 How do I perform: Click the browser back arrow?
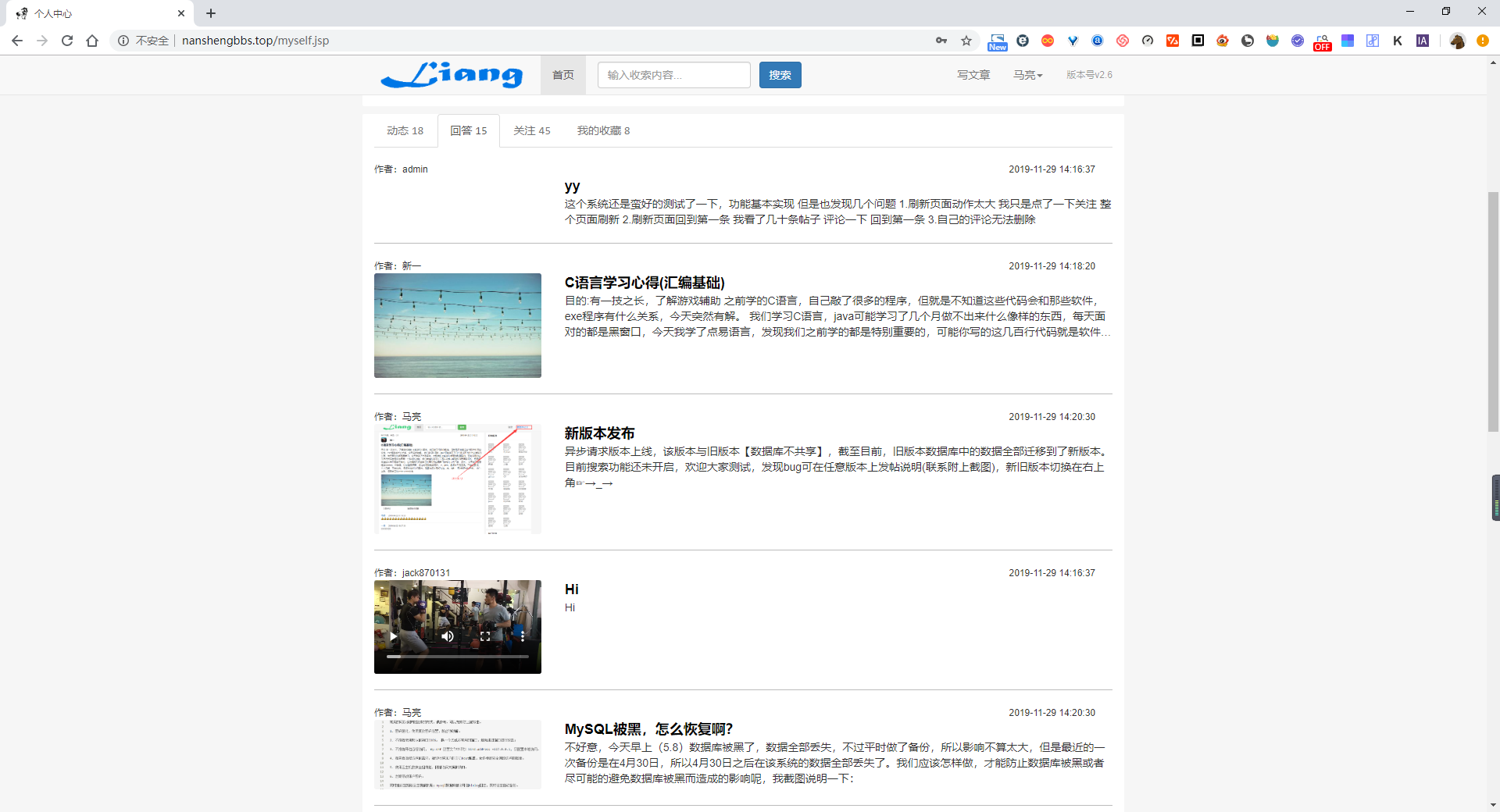pos(17,41)
